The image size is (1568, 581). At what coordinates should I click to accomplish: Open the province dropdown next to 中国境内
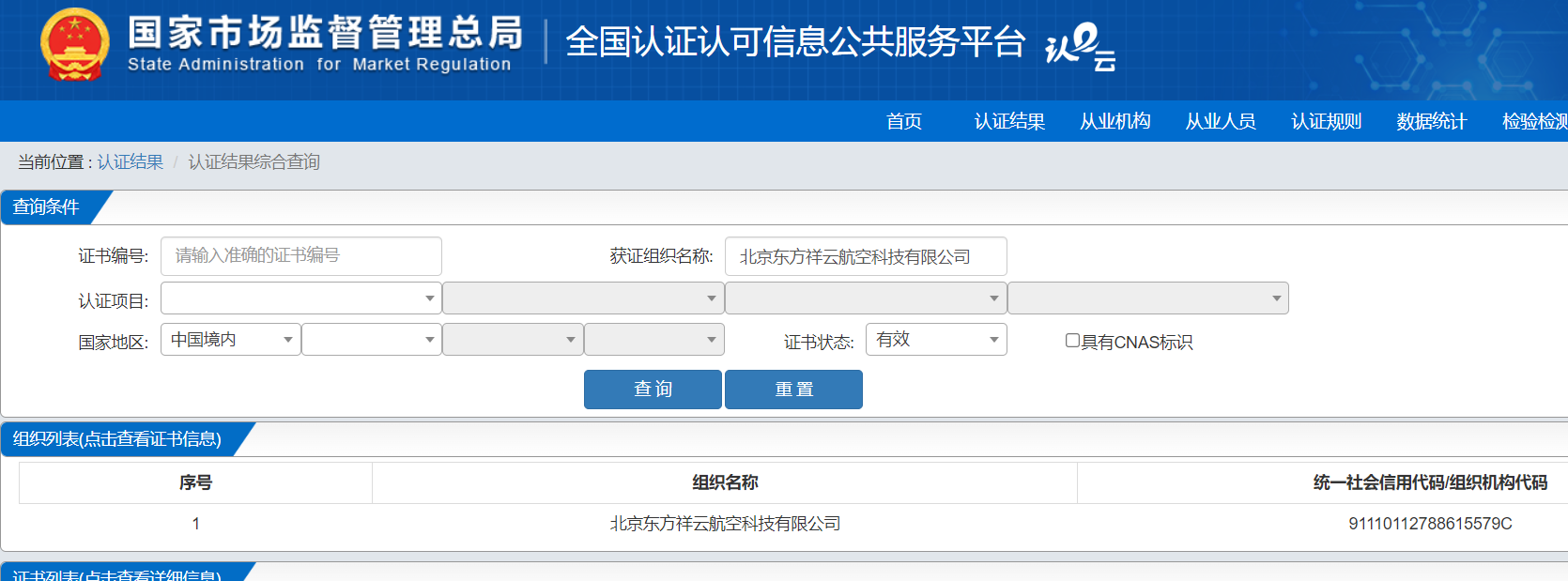372,339
